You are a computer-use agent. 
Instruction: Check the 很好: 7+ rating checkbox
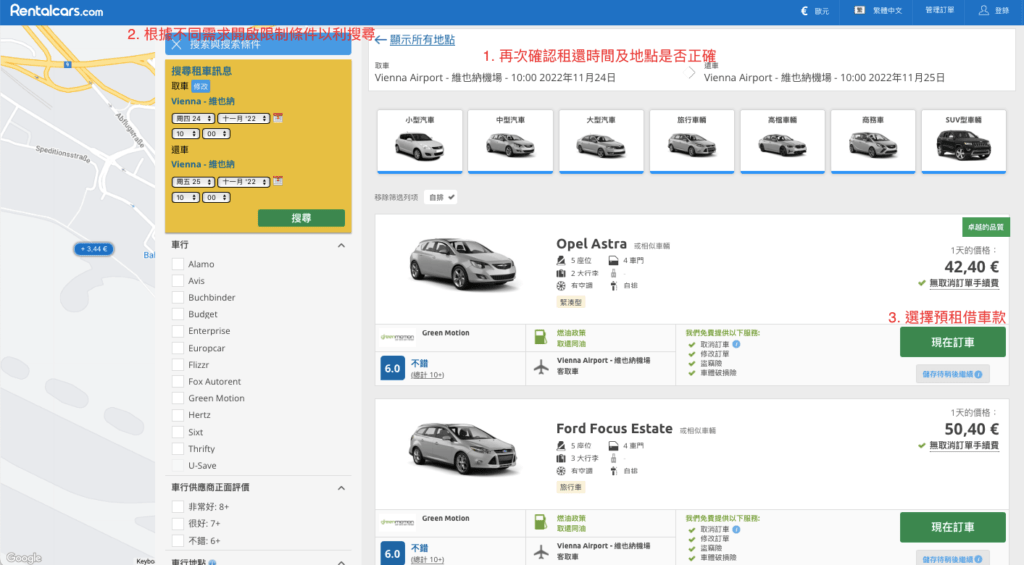(x=178, y=524)
